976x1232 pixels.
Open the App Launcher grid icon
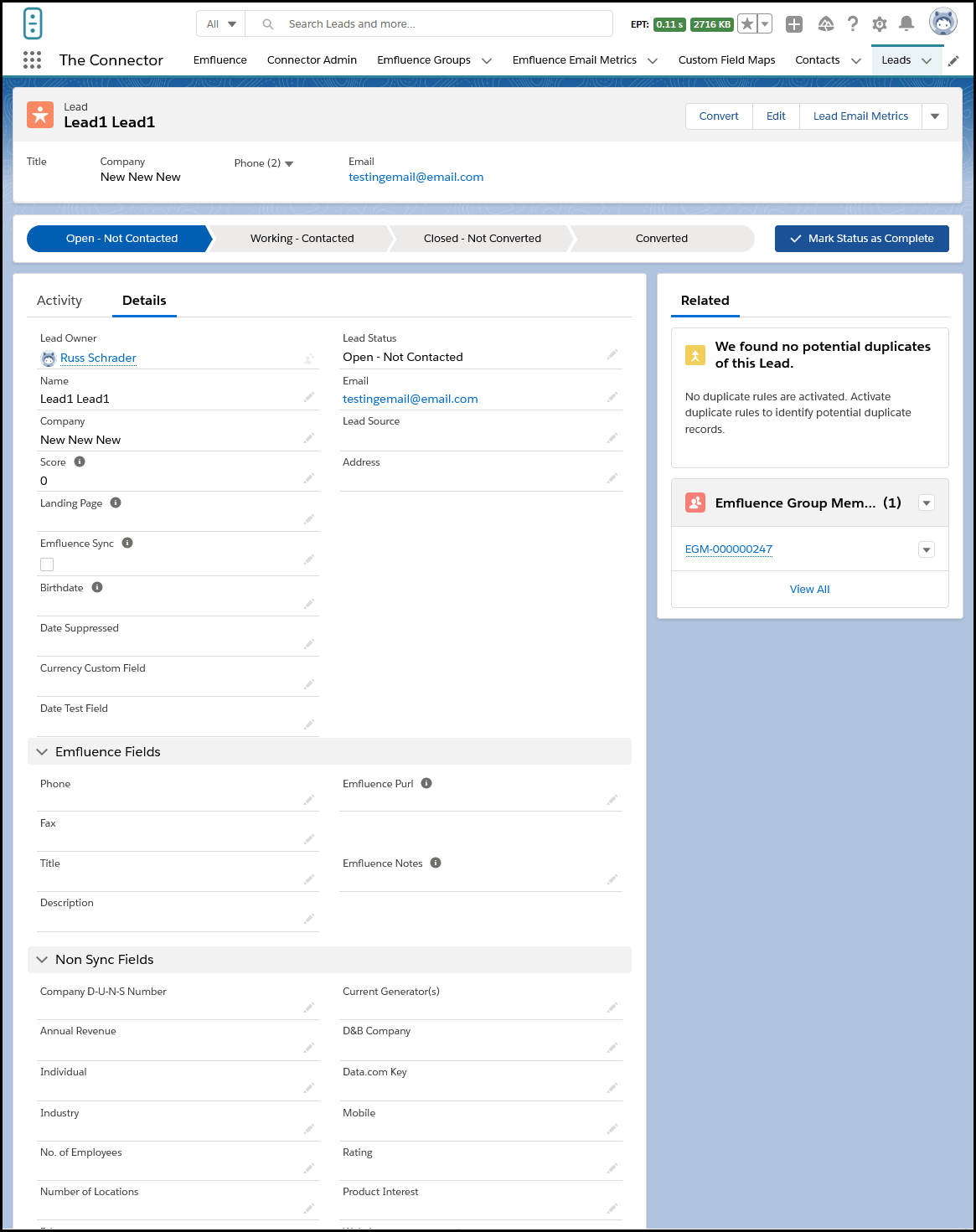click(x=33, y=59)
